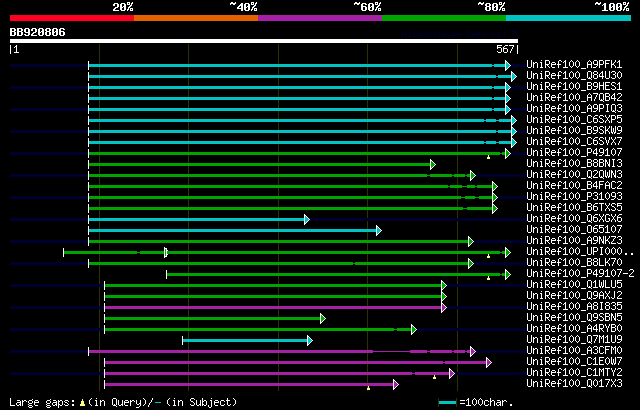Click the UniRef100_B4FAC2 label
Viewport: 640px width, 410px height.
[x=574, y=186]
